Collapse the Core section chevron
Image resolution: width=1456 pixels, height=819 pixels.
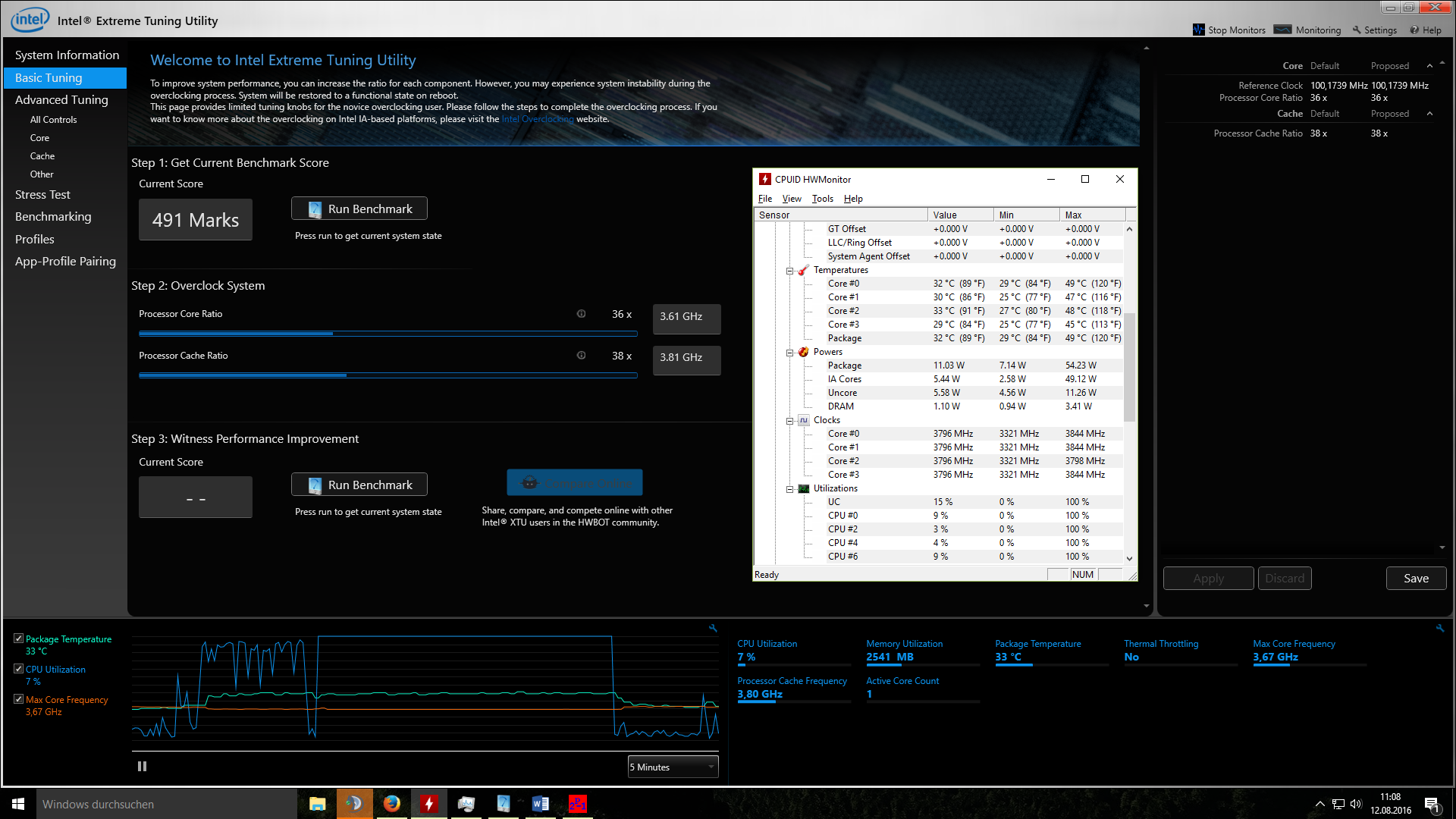coord(1429,66)
